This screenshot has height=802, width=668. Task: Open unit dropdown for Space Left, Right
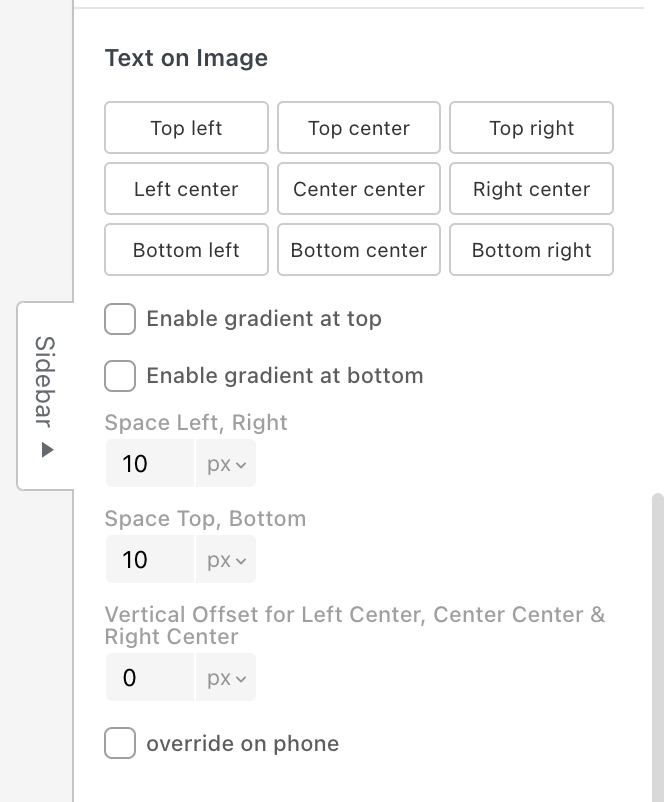tap(227, 464)
